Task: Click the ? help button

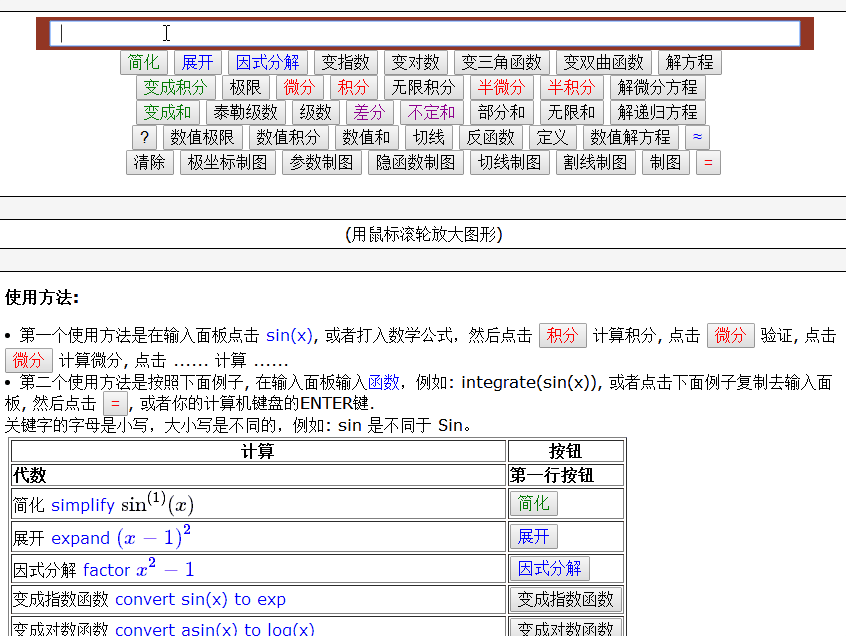Action: click(145, 137)
